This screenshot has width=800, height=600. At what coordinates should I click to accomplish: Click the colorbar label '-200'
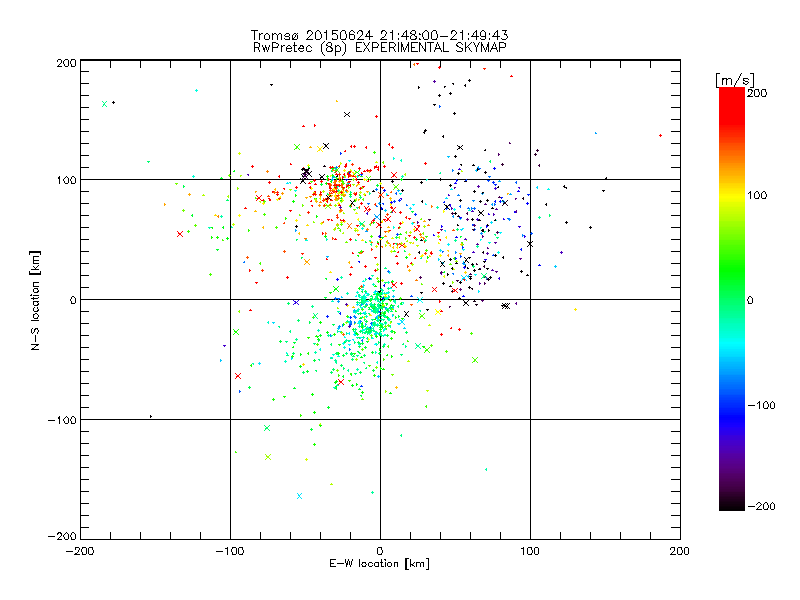click(761, 507)
